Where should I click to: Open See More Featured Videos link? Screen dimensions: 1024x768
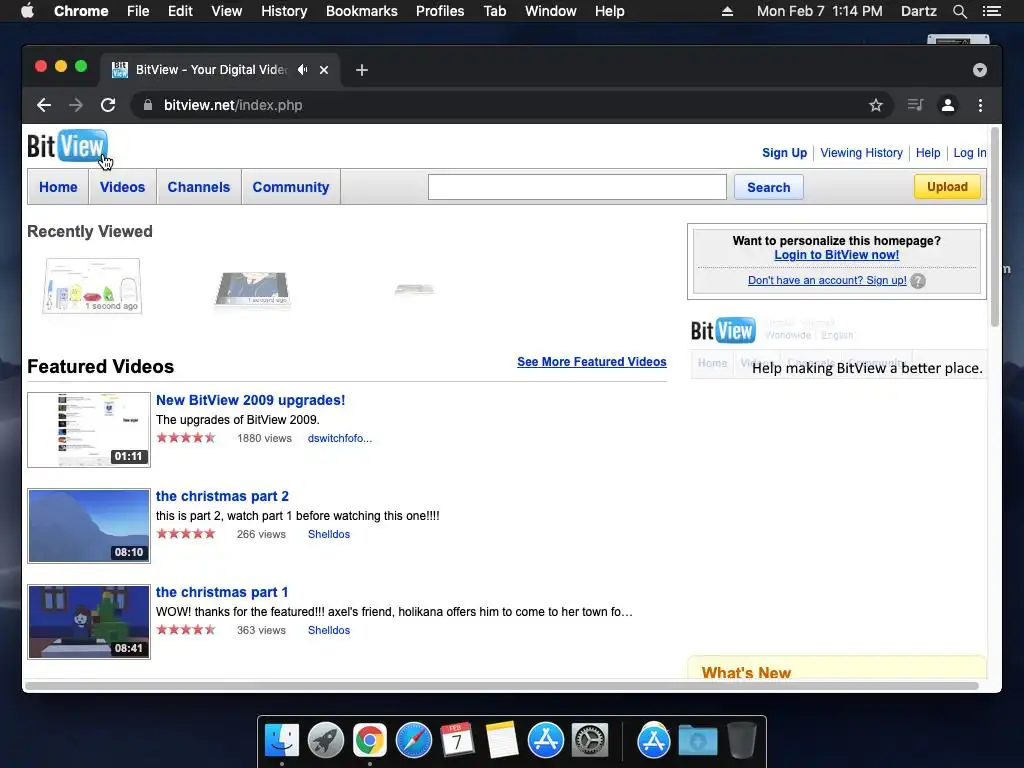(x=592, y=362)
